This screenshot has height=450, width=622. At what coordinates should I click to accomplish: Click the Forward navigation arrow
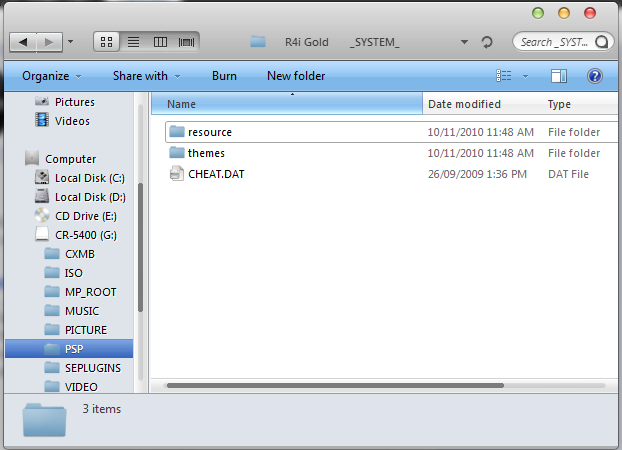click(49, 42)
